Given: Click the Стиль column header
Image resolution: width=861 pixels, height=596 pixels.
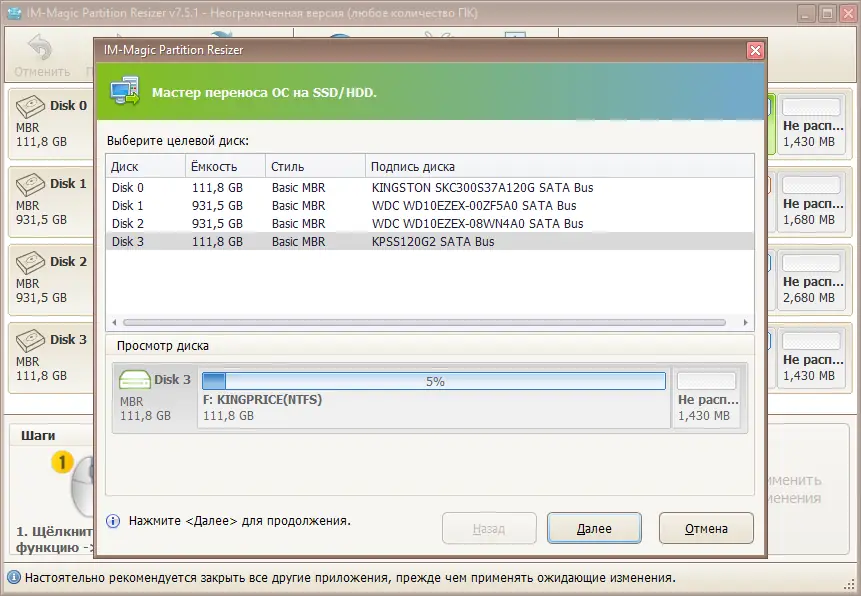Looking at the screenshot, I should tap(315, 166).
